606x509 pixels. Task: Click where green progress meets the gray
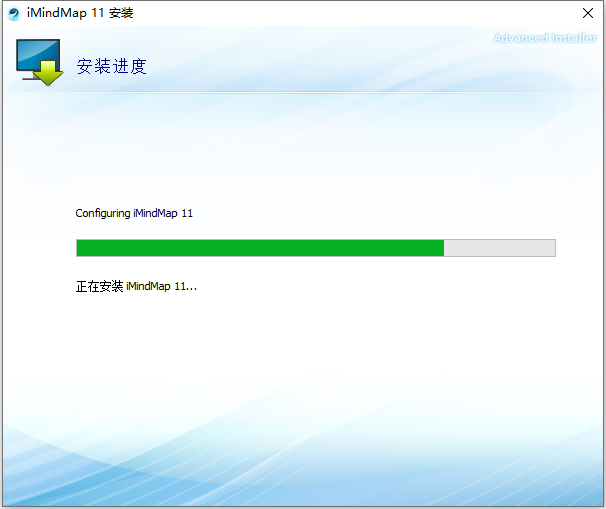coord(444,248)
